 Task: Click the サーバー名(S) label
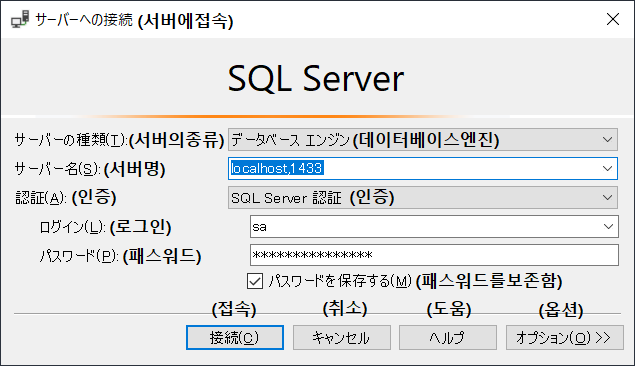[x=58, y=169]
